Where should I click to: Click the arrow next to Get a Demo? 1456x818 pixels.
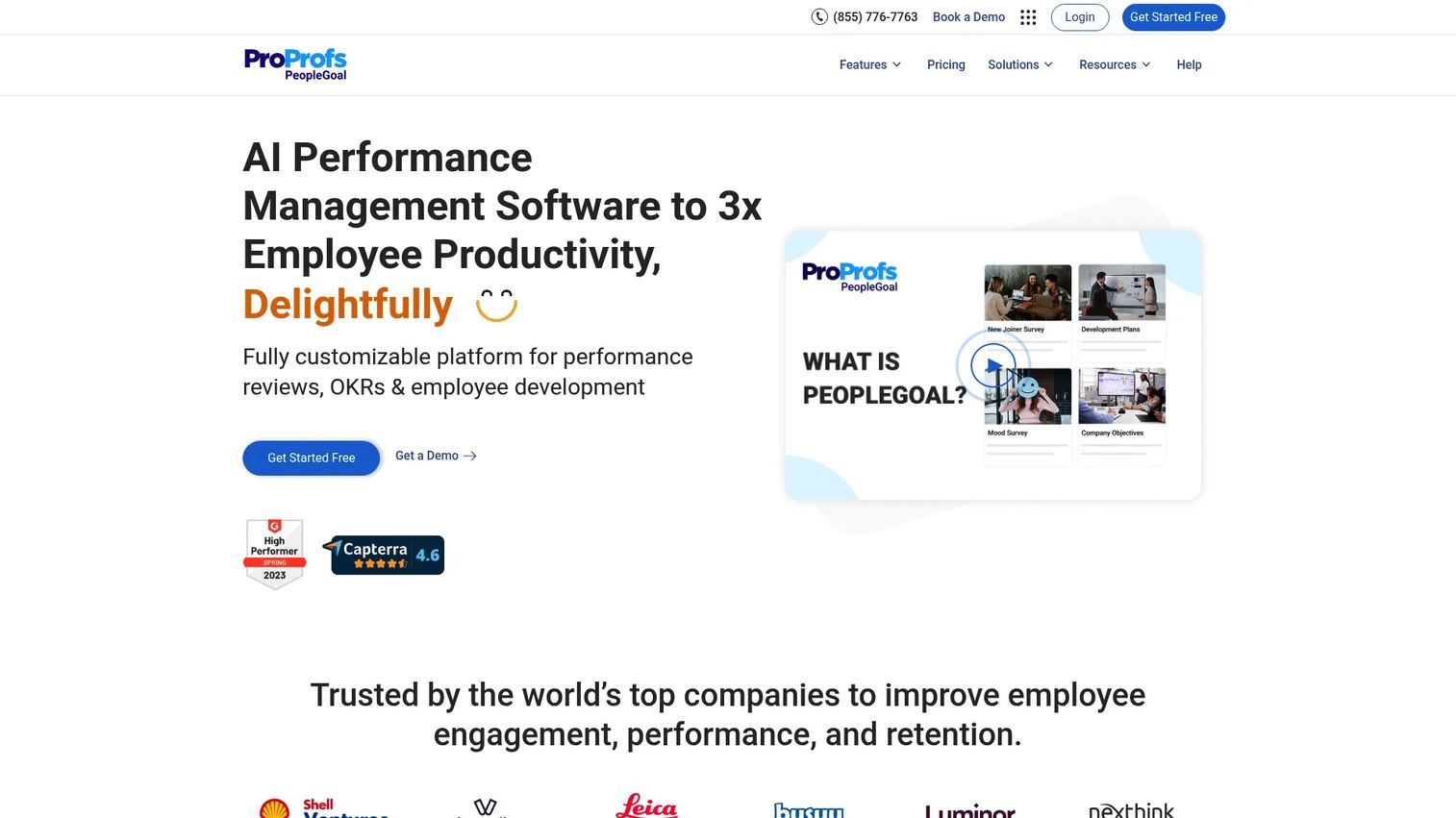(x=470, y=456)
